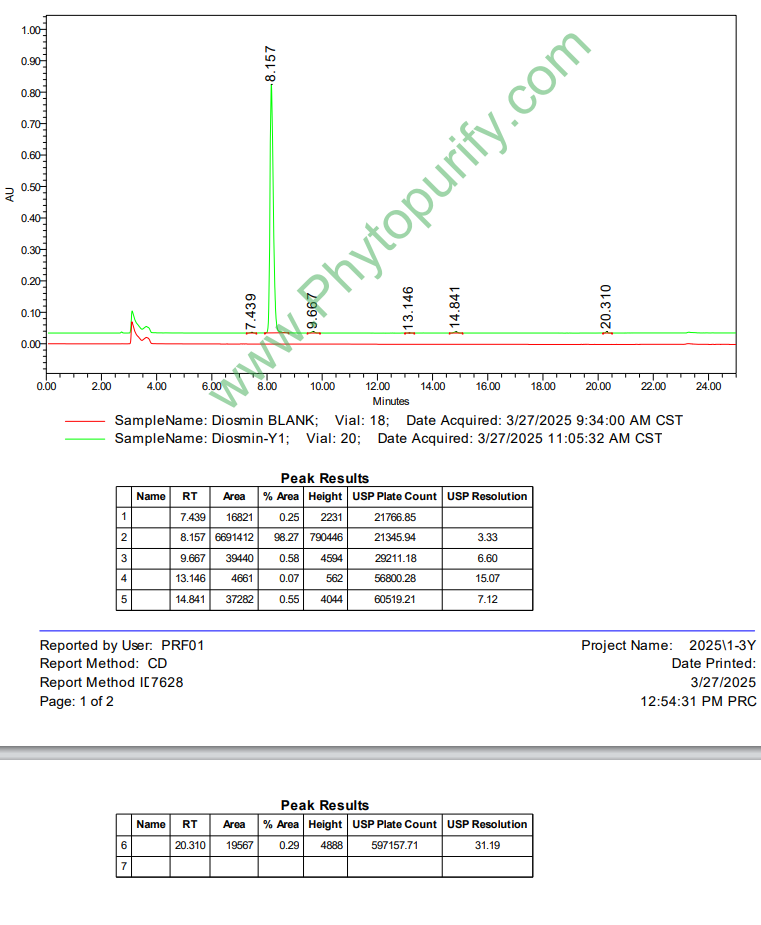Click the red Diosmin BLANK legend line
761x925 pixels.
click(x=84, y=421)
